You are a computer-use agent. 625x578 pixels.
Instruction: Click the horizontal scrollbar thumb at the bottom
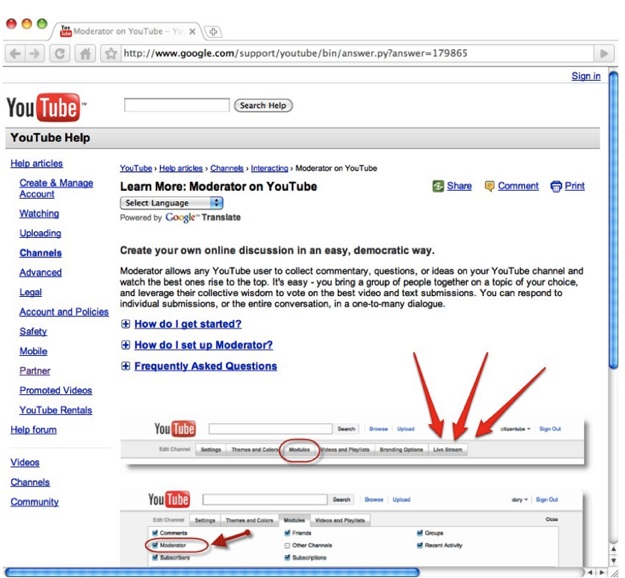coord(212,572)
